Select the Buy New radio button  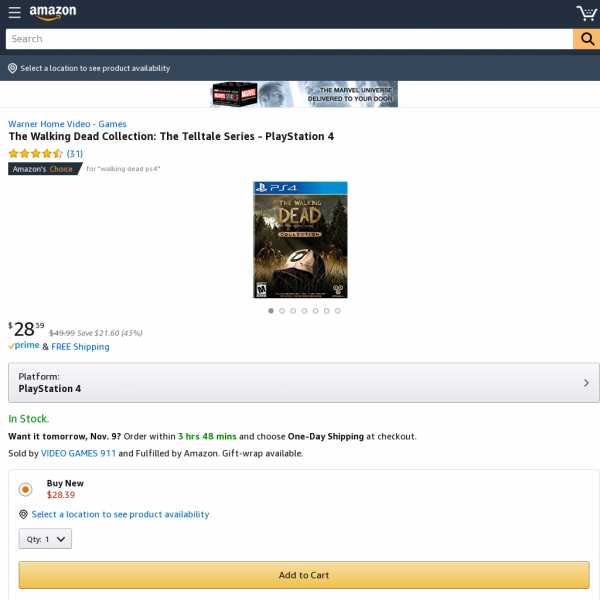pos(26,489)
